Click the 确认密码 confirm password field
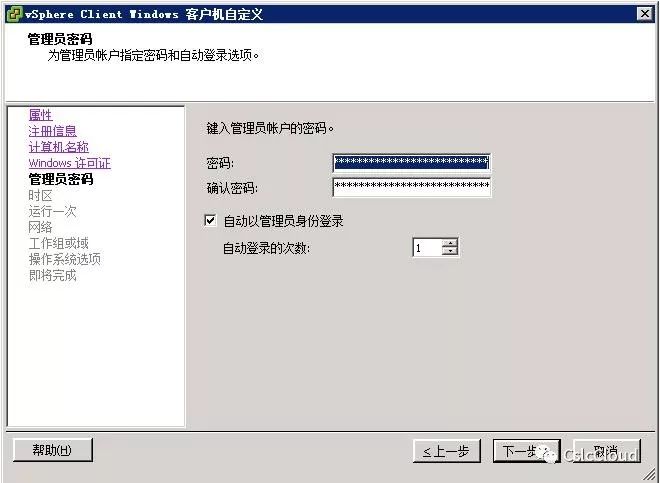Image resolution: width=660 pixels, height=483 pixels. pyautogui.click(x=411, y=187)
